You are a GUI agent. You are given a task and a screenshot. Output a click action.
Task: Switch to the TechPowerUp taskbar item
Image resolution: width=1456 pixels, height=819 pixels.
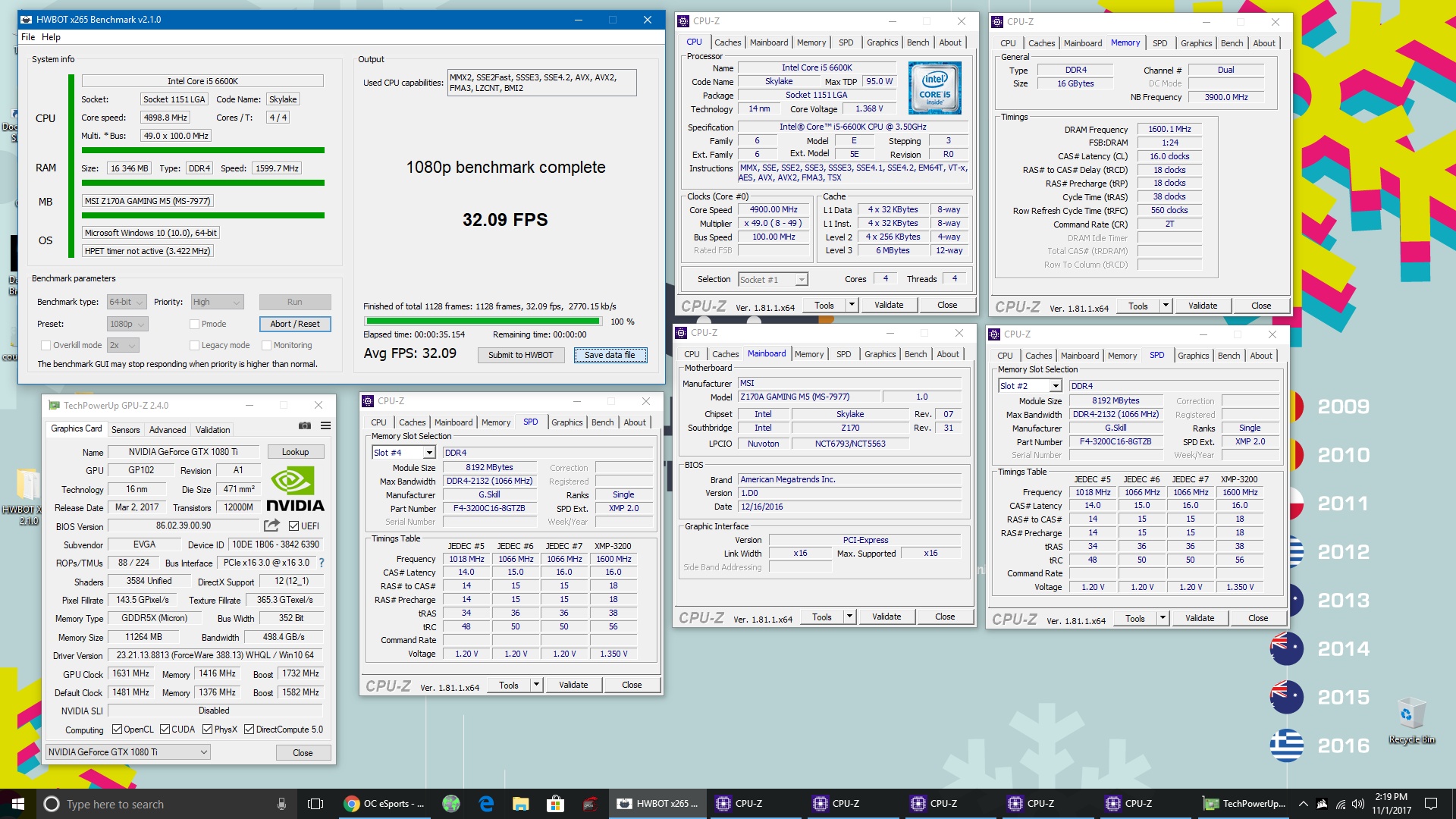[x=1244, y=804]
